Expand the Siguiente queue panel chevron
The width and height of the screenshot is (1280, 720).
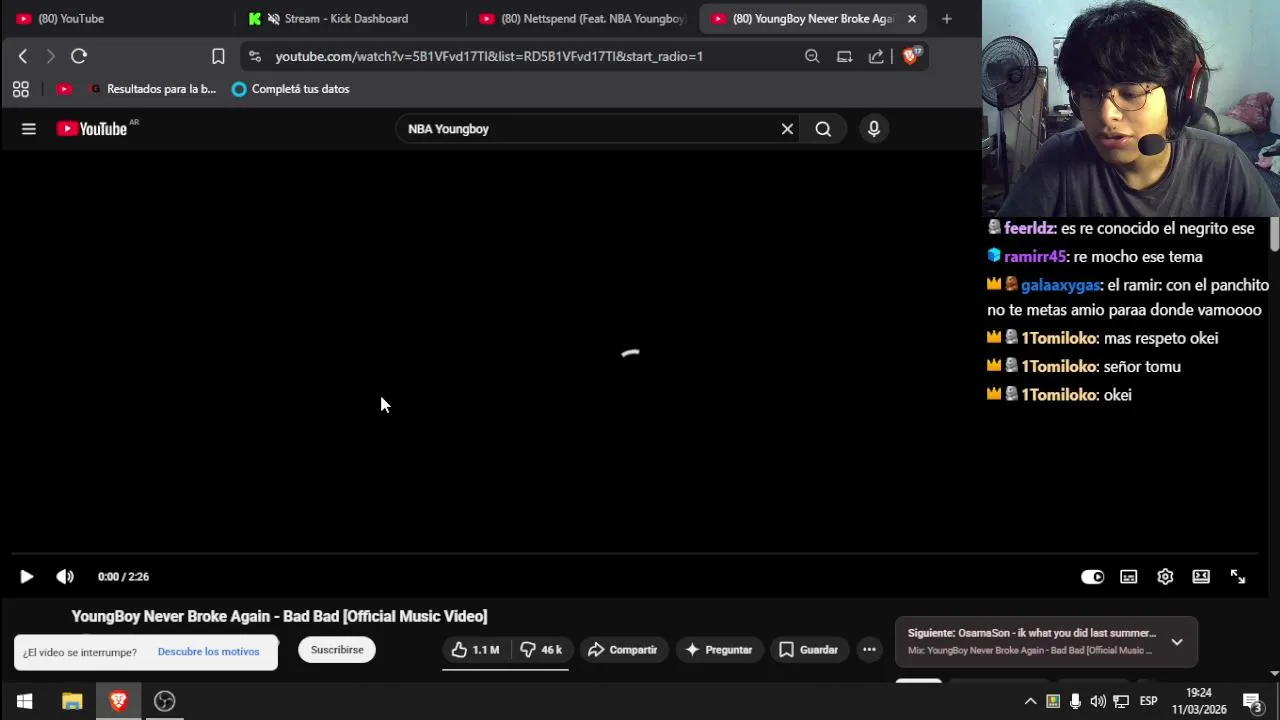(x=1177, y=642)
